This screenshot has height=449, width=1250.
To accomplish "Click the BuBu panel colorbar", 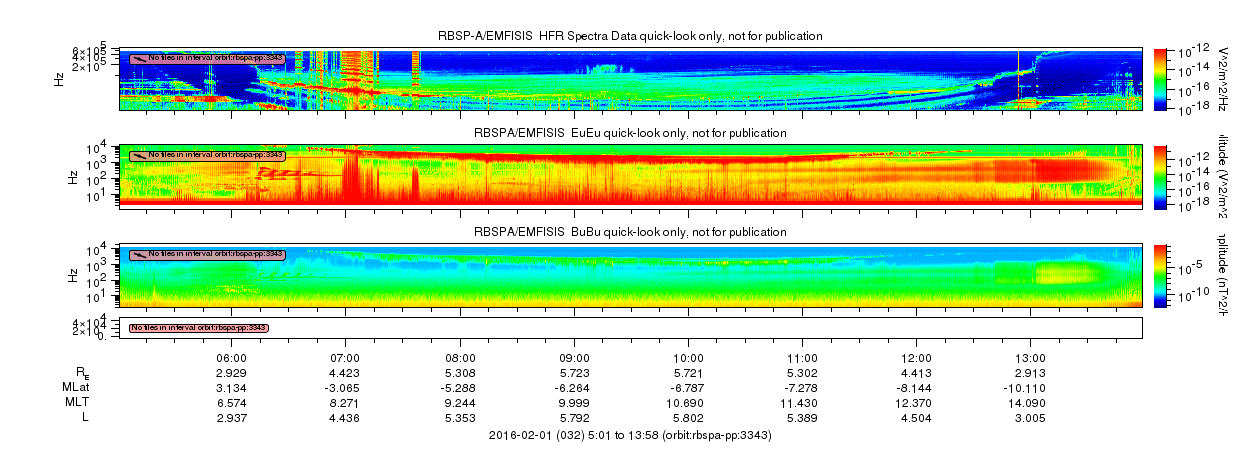I will pos(1160,274).
